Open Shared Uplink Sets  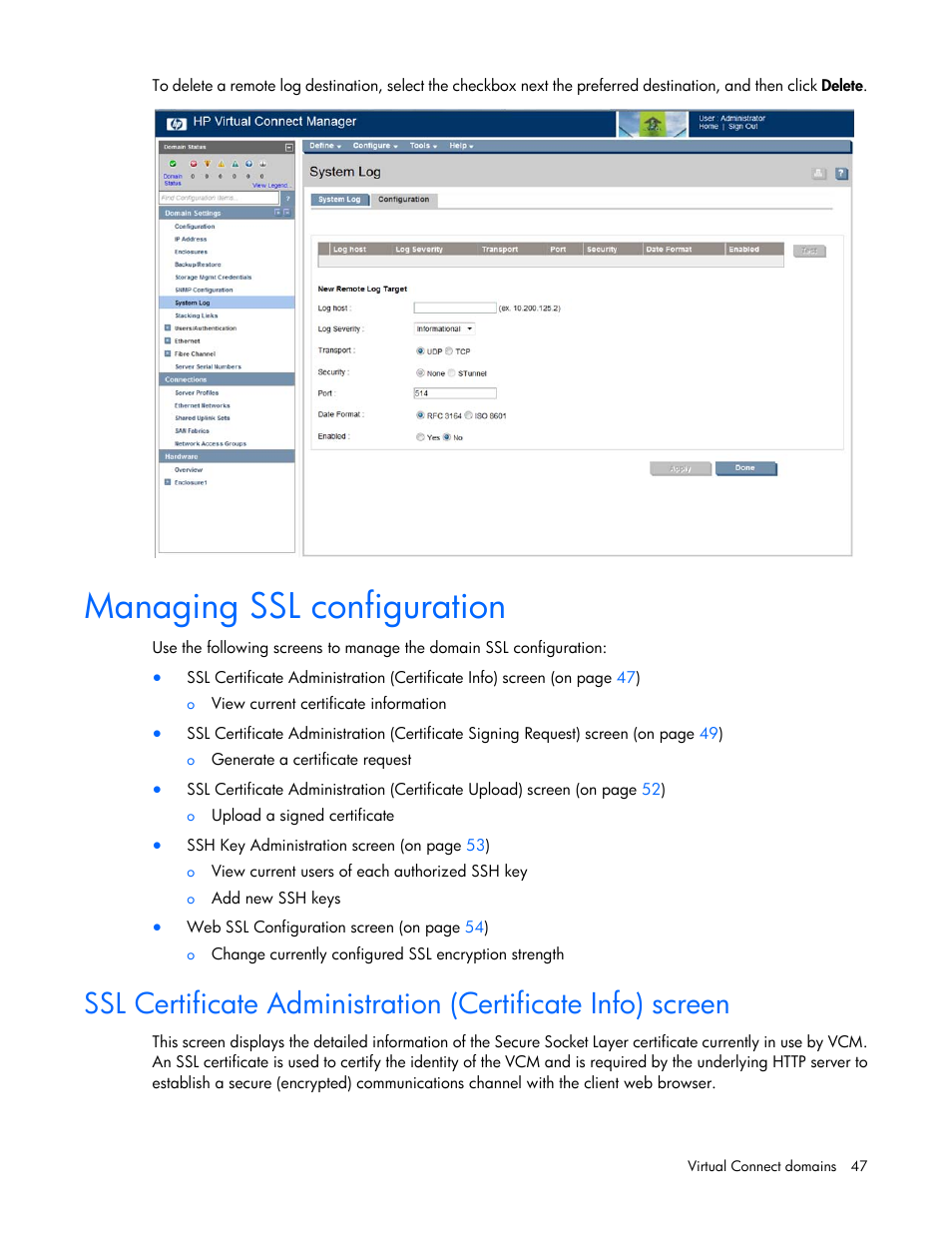point(203,418)
